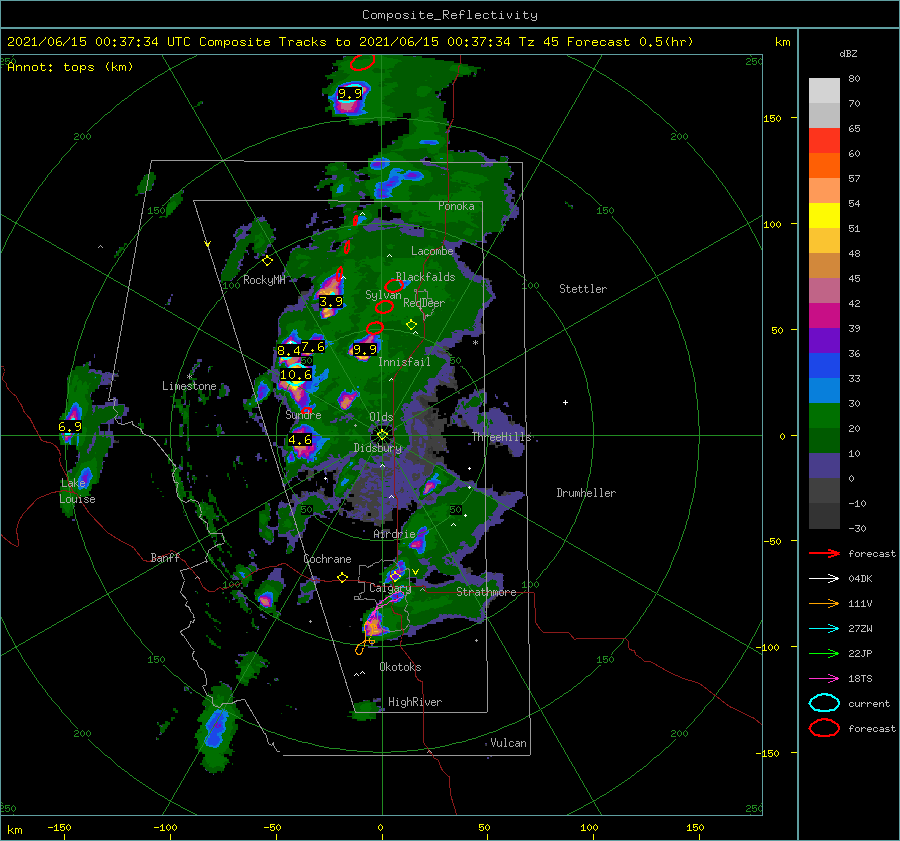Click the cyan 27ZW arrow legend icon
The width and height of the screenshot is (900, 841).
click(824, 629)
